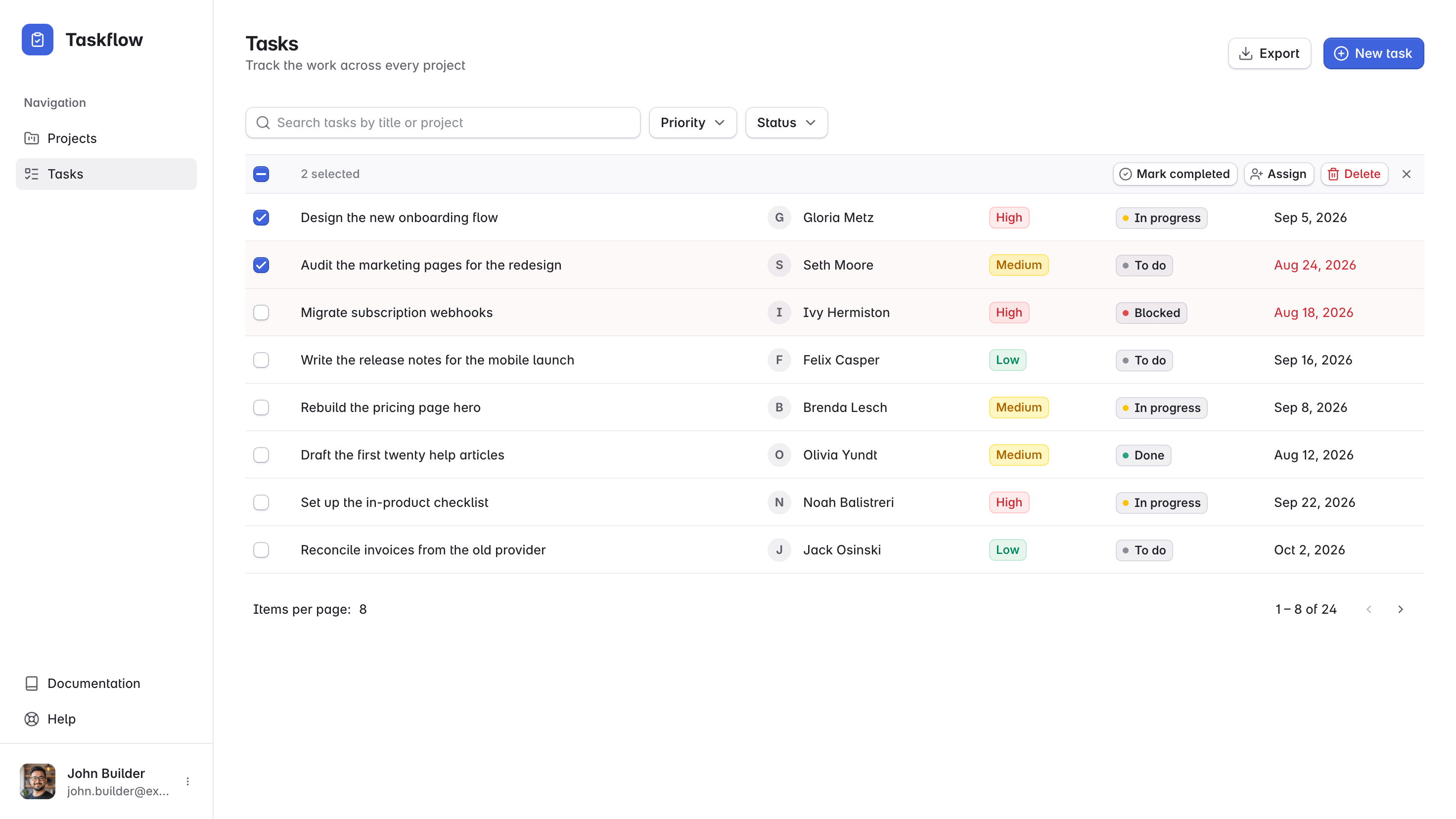Dismiss the selection bar with X icon
Screen dimensions: 1456x819
tap(1406, 174)
